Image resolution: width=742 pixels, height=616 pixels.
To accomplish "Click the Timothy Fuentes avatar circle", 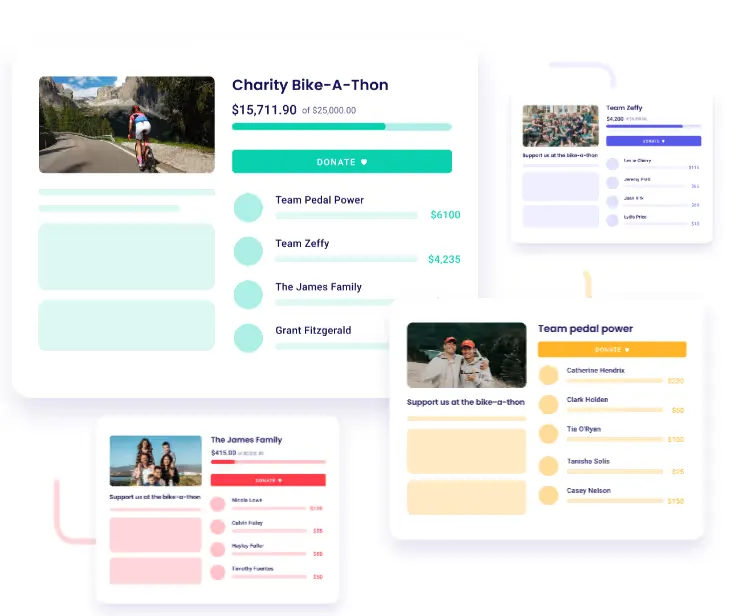I will [218, 572].
